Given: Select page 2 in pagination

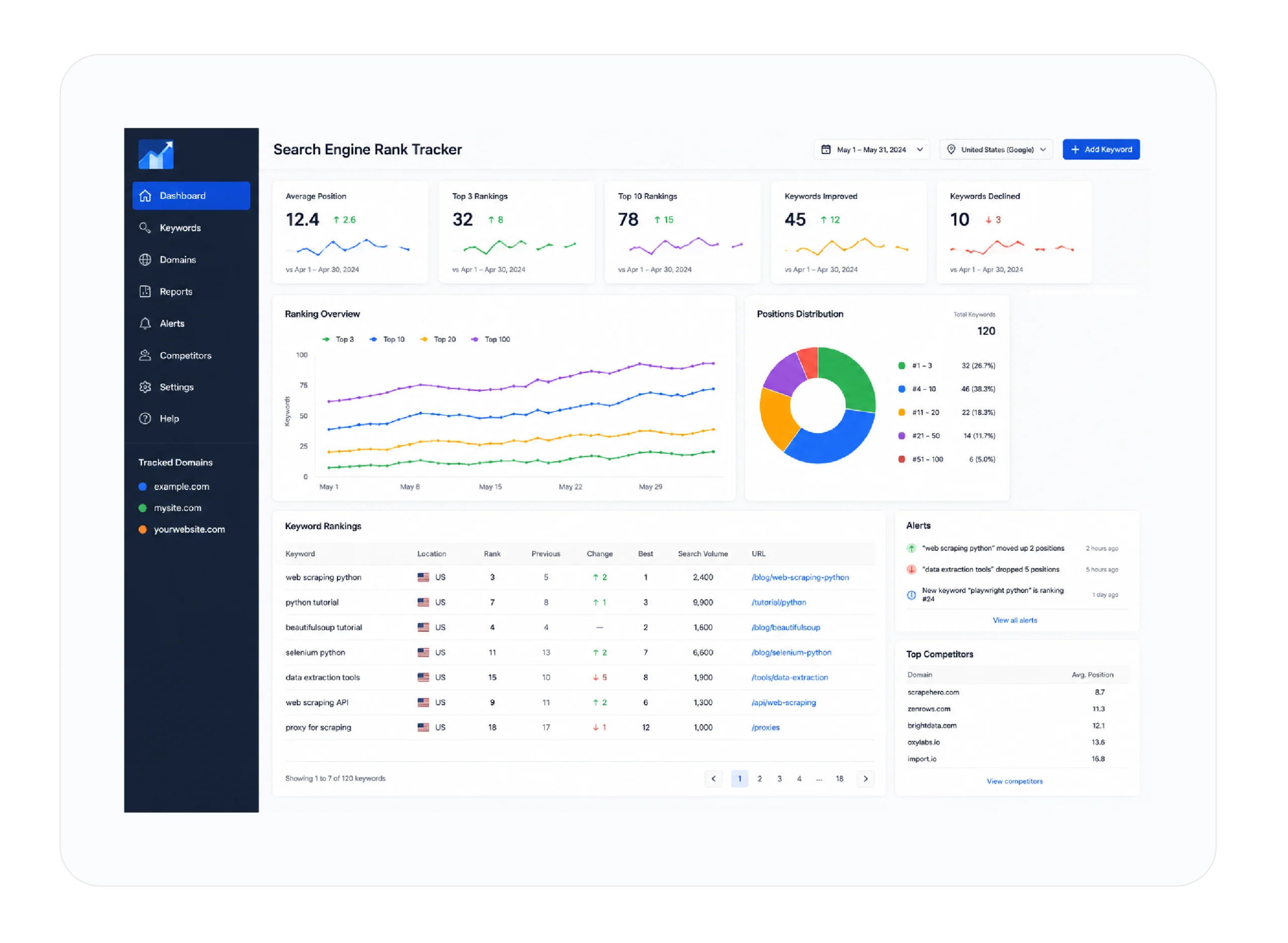Looking at the screenshot, I should pyautogui.click(x=760, y=779).
